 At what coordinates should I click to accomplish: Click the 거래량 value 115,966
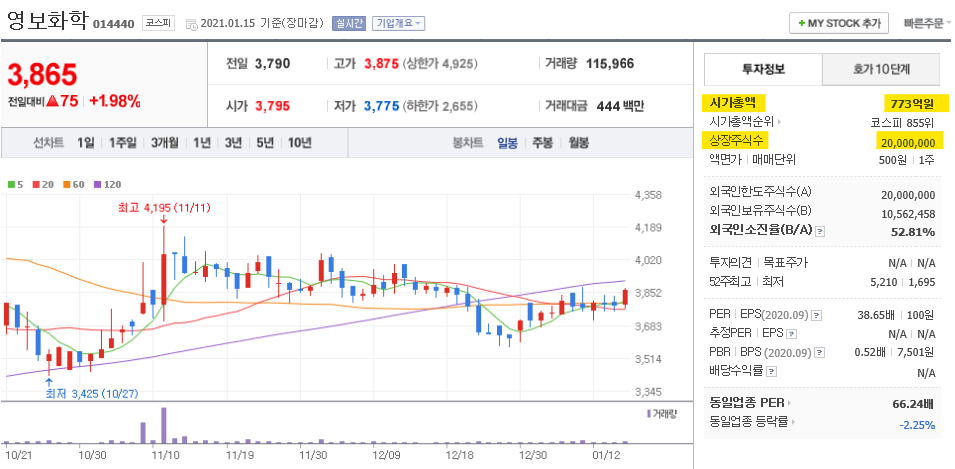(x=610, y=63)
